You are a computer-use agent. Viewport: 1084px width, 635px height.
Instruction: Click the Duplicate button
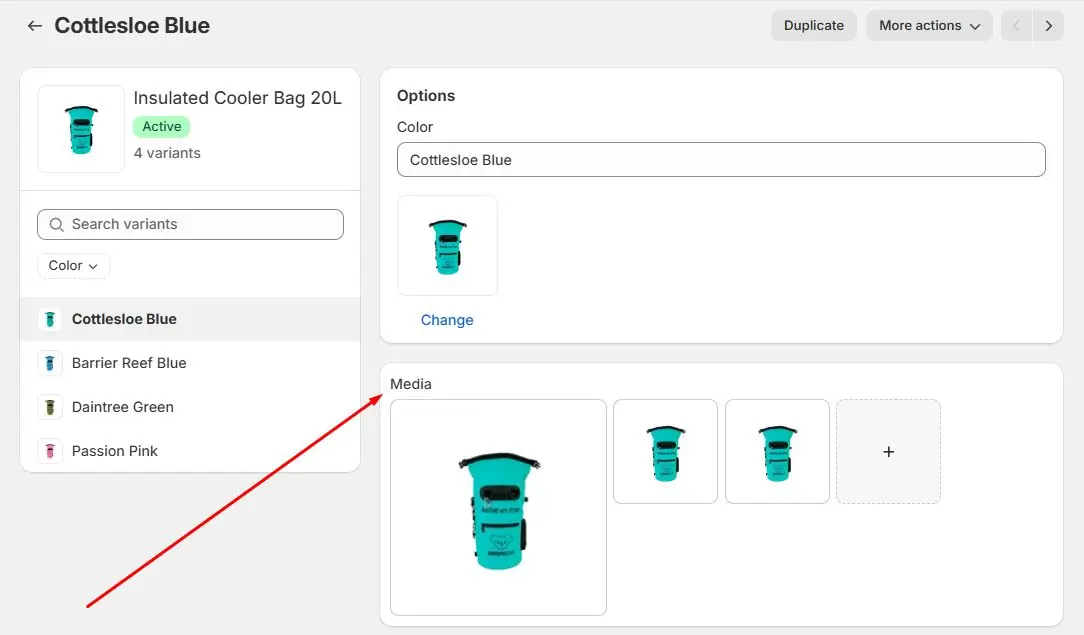point(813,25)
